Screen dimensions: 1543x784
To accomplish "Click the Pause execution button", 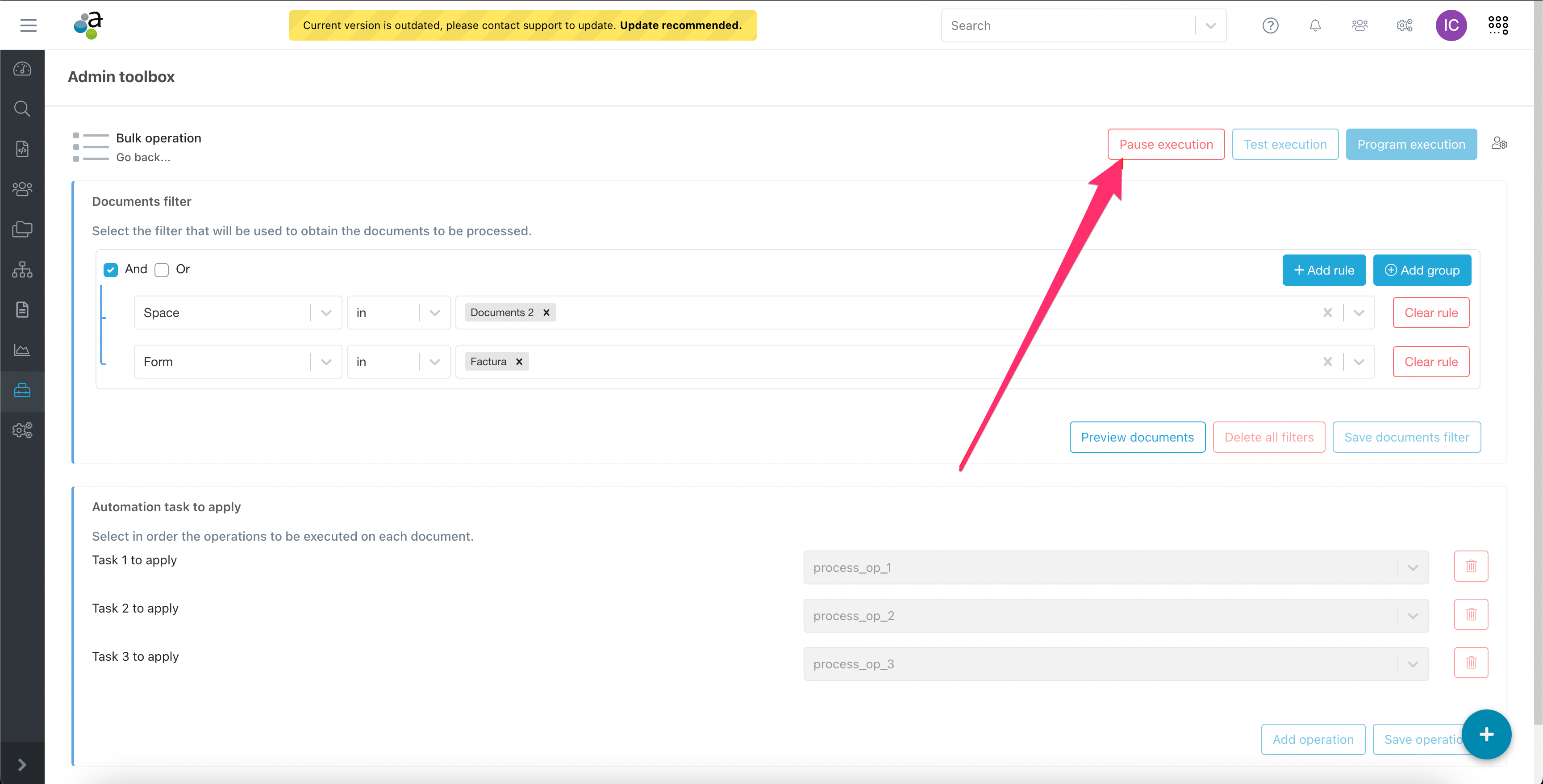I will pyautogui.click(x=1166, y=144).
